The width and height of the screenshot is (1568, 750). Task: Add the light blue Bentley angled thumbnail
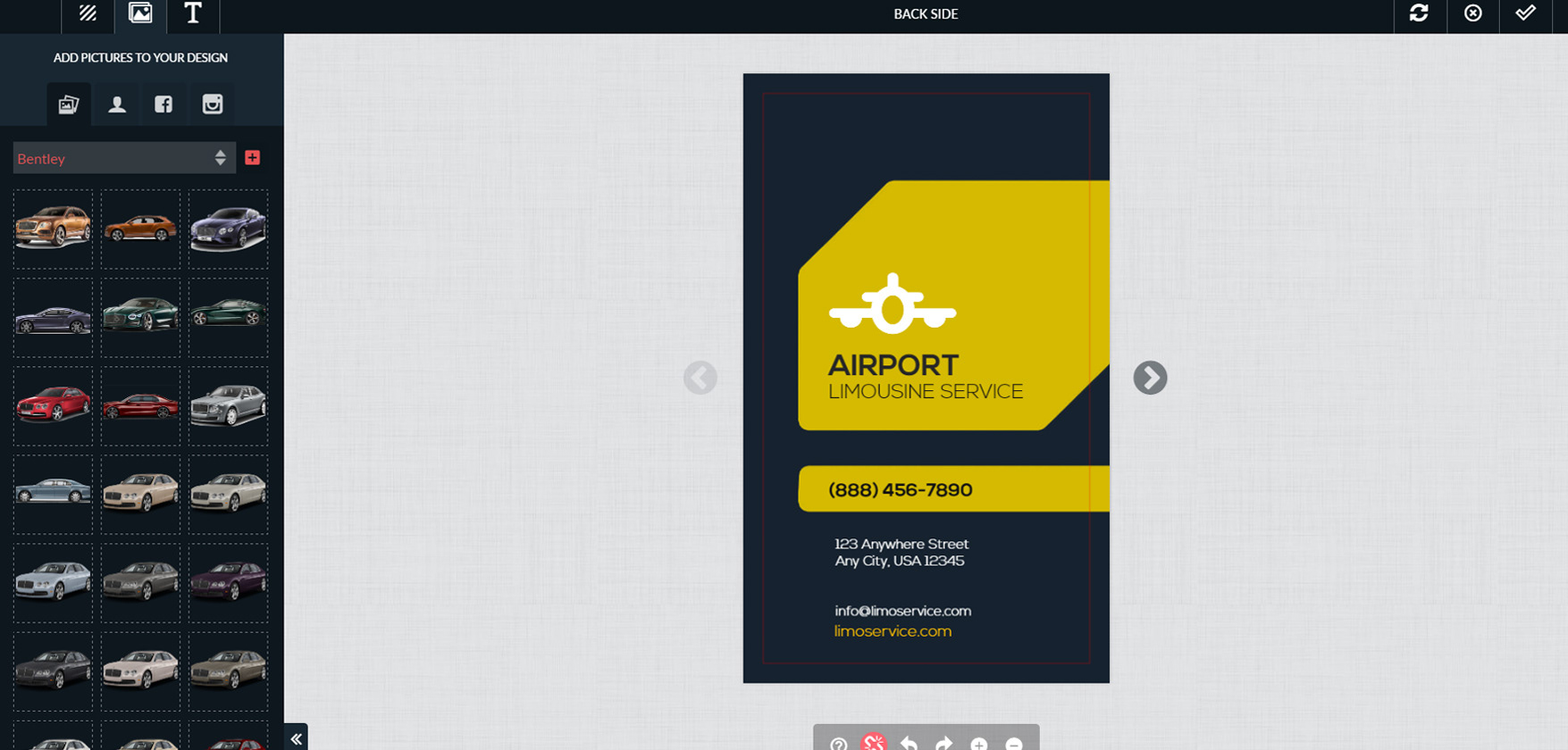coord(53,582)
